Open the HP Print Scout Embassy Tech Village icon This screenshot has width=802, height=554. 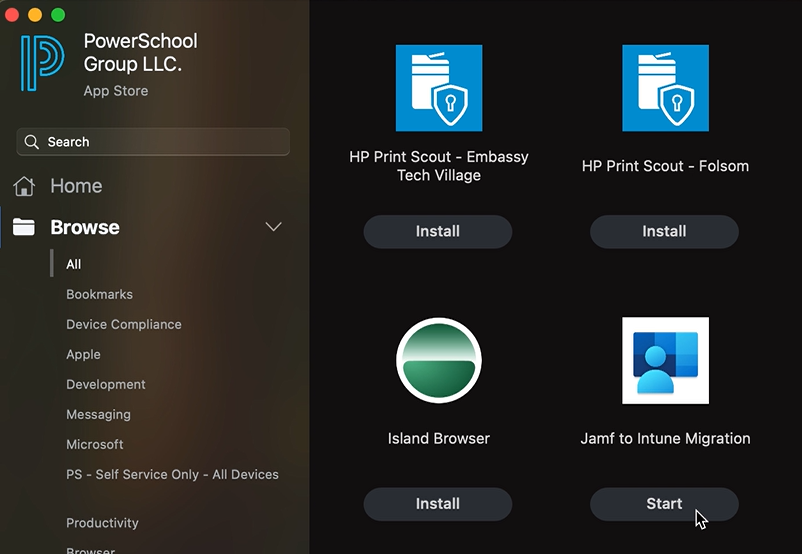pyautogui.click(x=439, y=88)
